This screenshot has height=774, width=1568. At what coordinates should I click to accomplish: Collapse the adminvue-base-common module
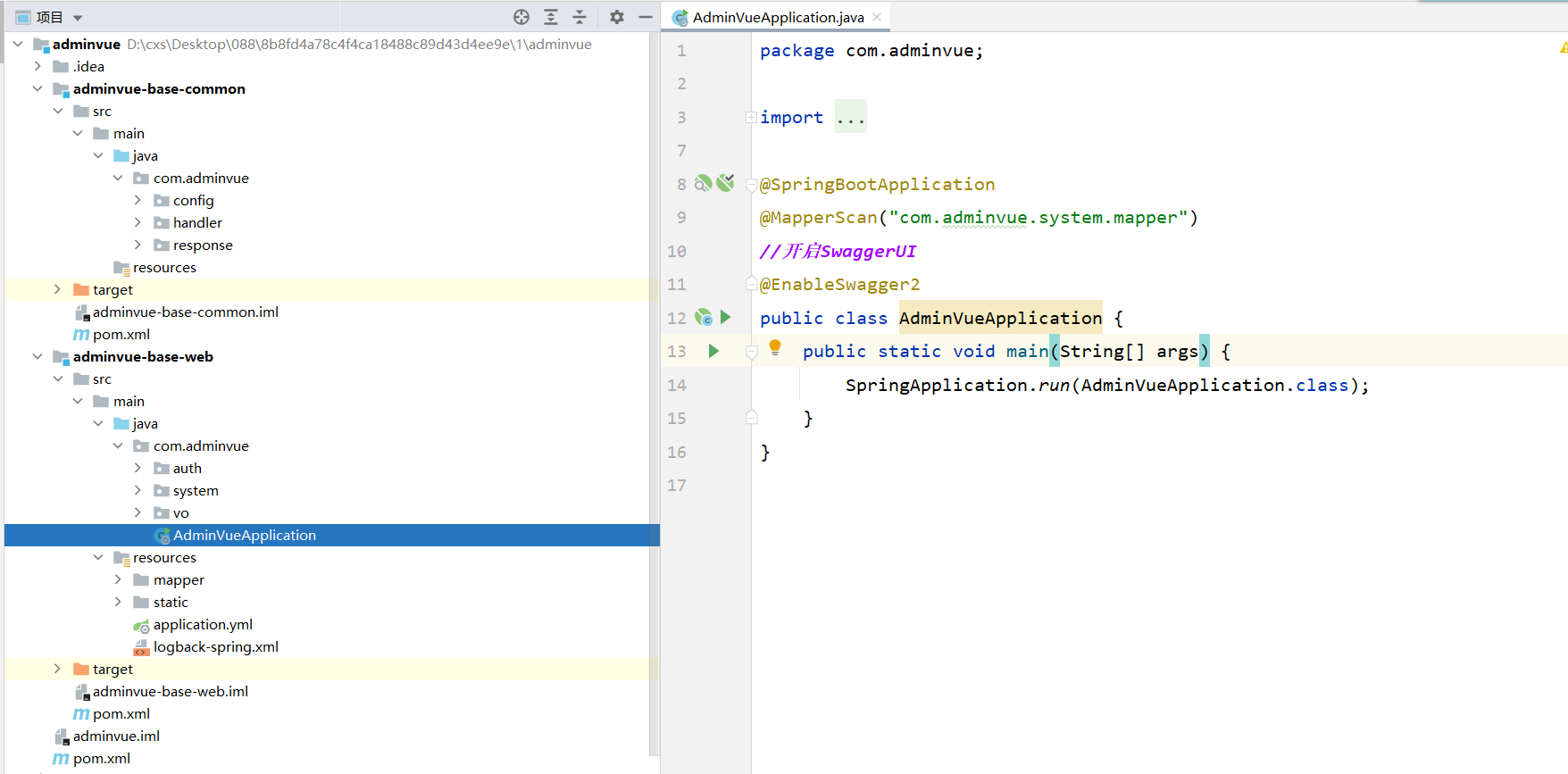pos(38,88)
